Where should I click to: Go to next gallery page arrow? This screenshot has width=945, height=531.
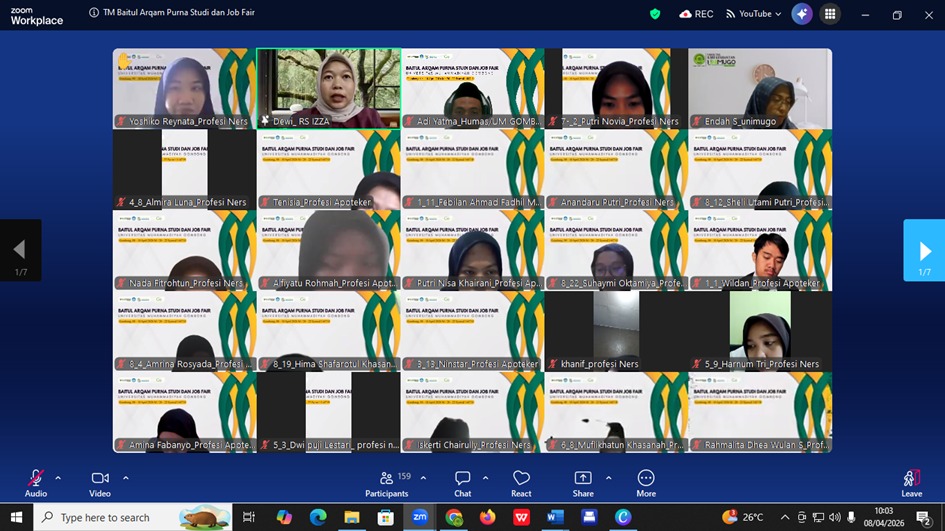[924, 250]
